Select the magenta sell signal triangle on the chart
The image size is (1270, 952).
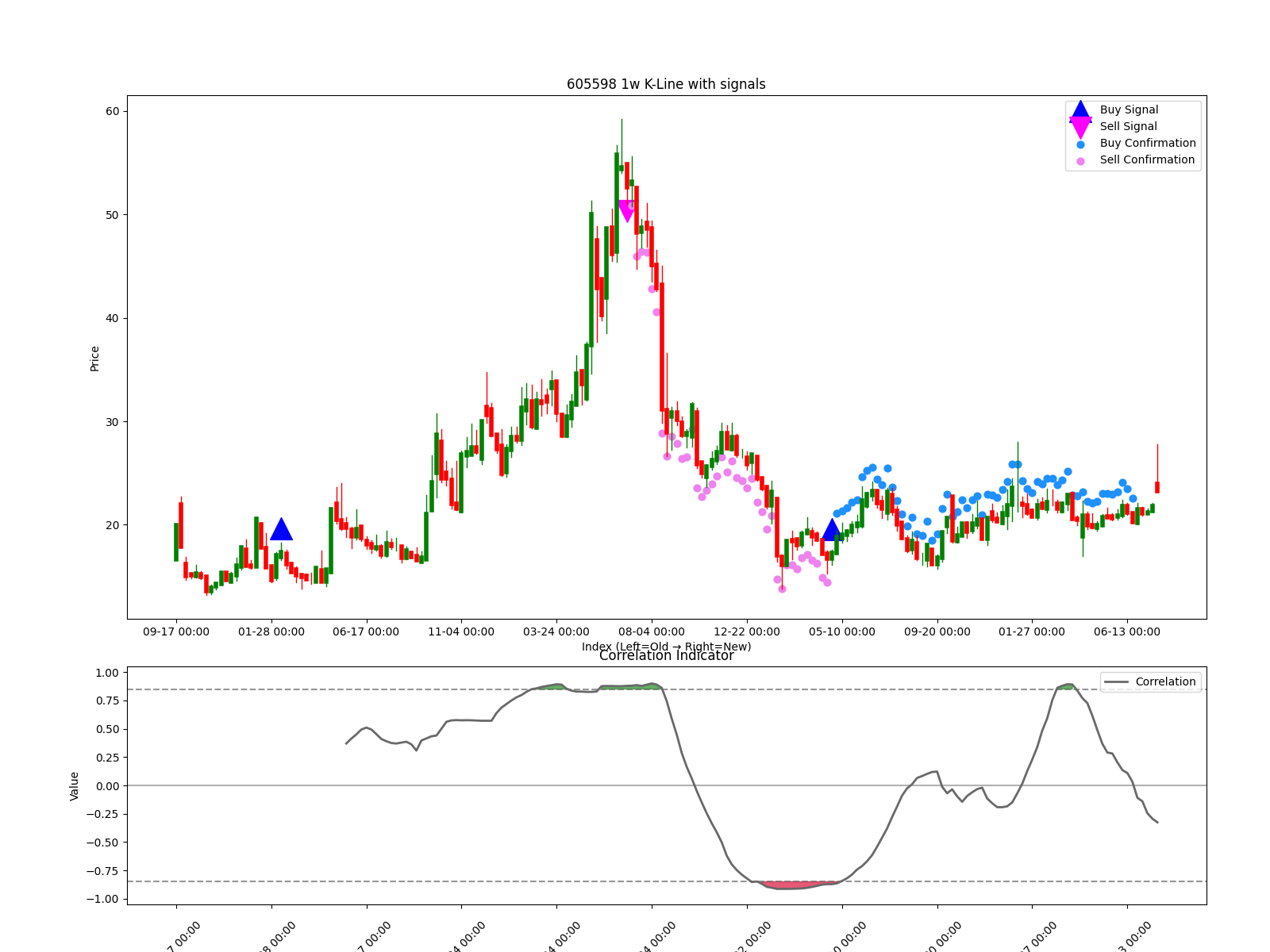click(626, 211)
